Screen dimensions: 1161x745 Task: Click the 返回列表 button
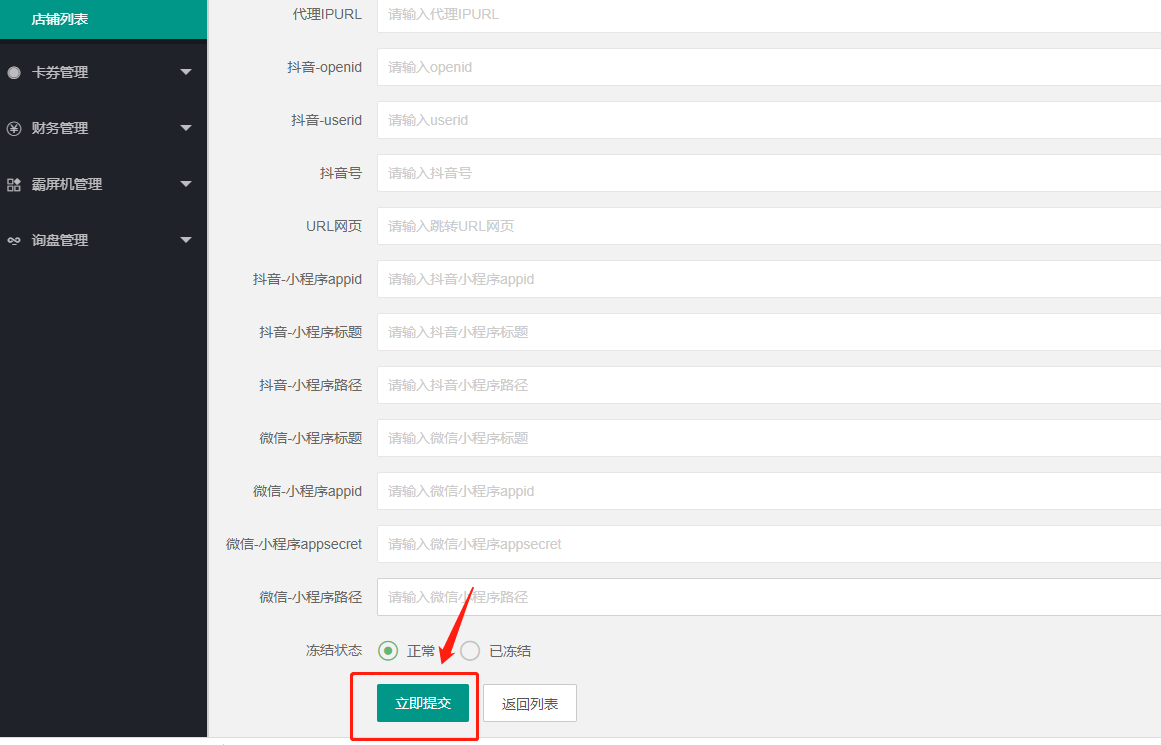click(529, 704)
